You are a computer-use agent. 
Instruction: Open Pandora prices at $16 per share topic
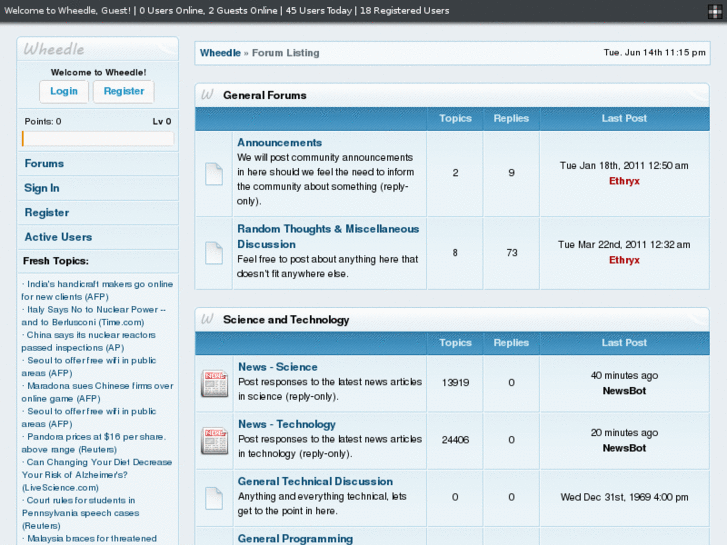(x=94, y=443)
